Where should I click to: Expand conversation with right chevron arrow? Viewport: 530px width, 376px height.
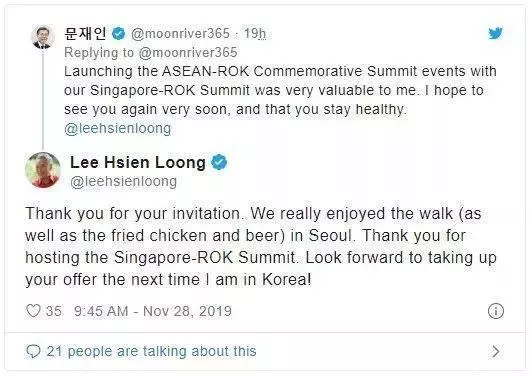[496, 351]
